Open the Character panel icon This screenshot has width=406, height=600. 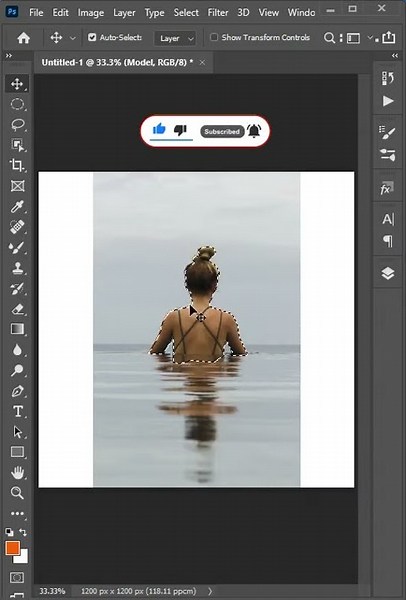tap(388, 219)
